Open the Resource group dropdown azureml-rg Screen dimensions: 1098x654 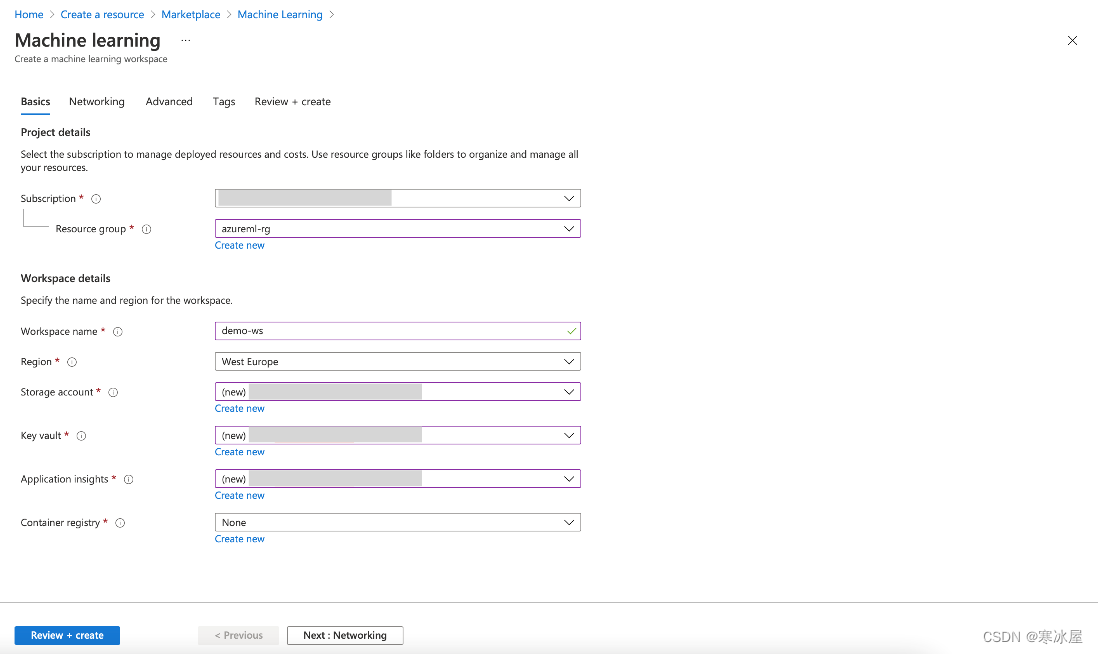click(x=398, y=228)
